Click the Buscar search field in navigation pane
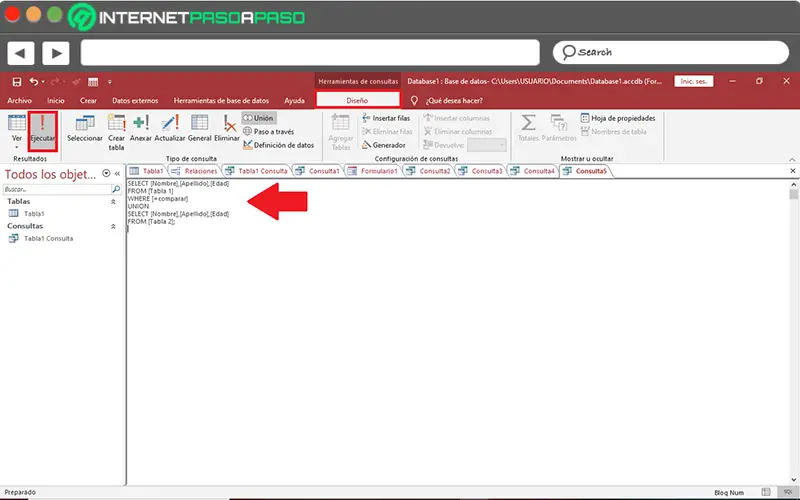800x500 pixels. 57,189
